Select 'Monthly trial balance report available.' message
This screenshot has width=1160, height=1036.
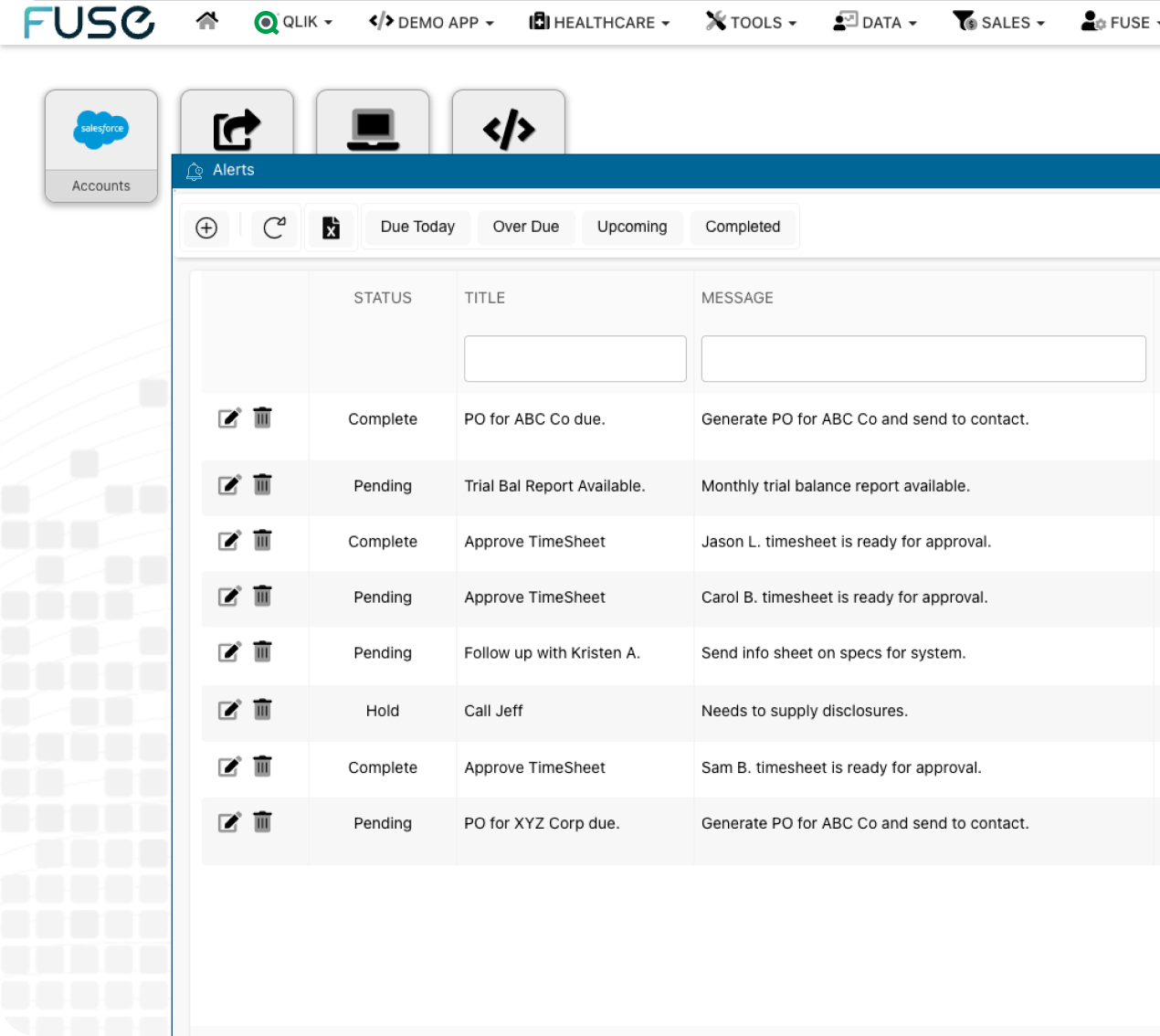836,486
